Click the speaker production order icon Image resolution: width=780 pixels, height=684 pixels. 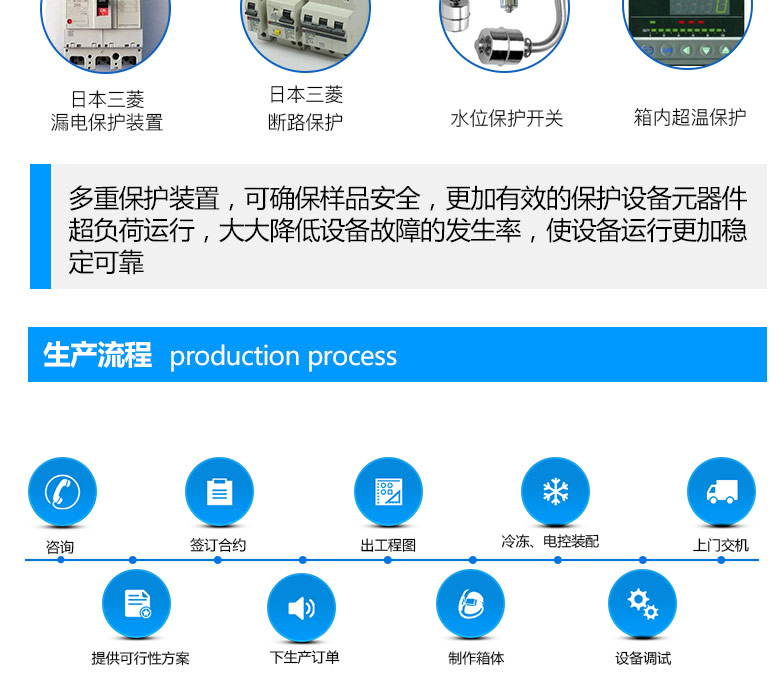tap(301, 607)
